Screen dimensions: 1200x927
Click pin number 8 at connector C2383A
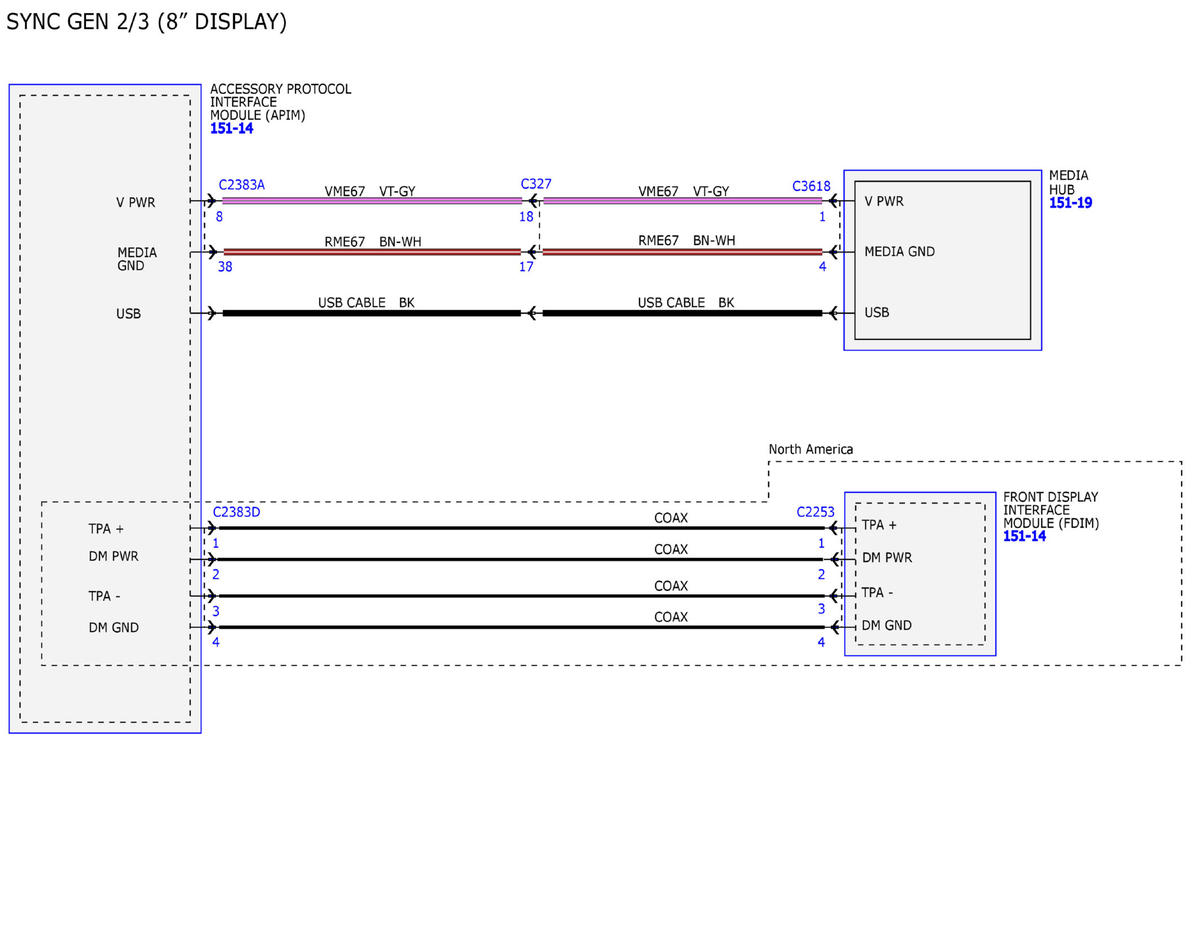(x=219, y=216)
